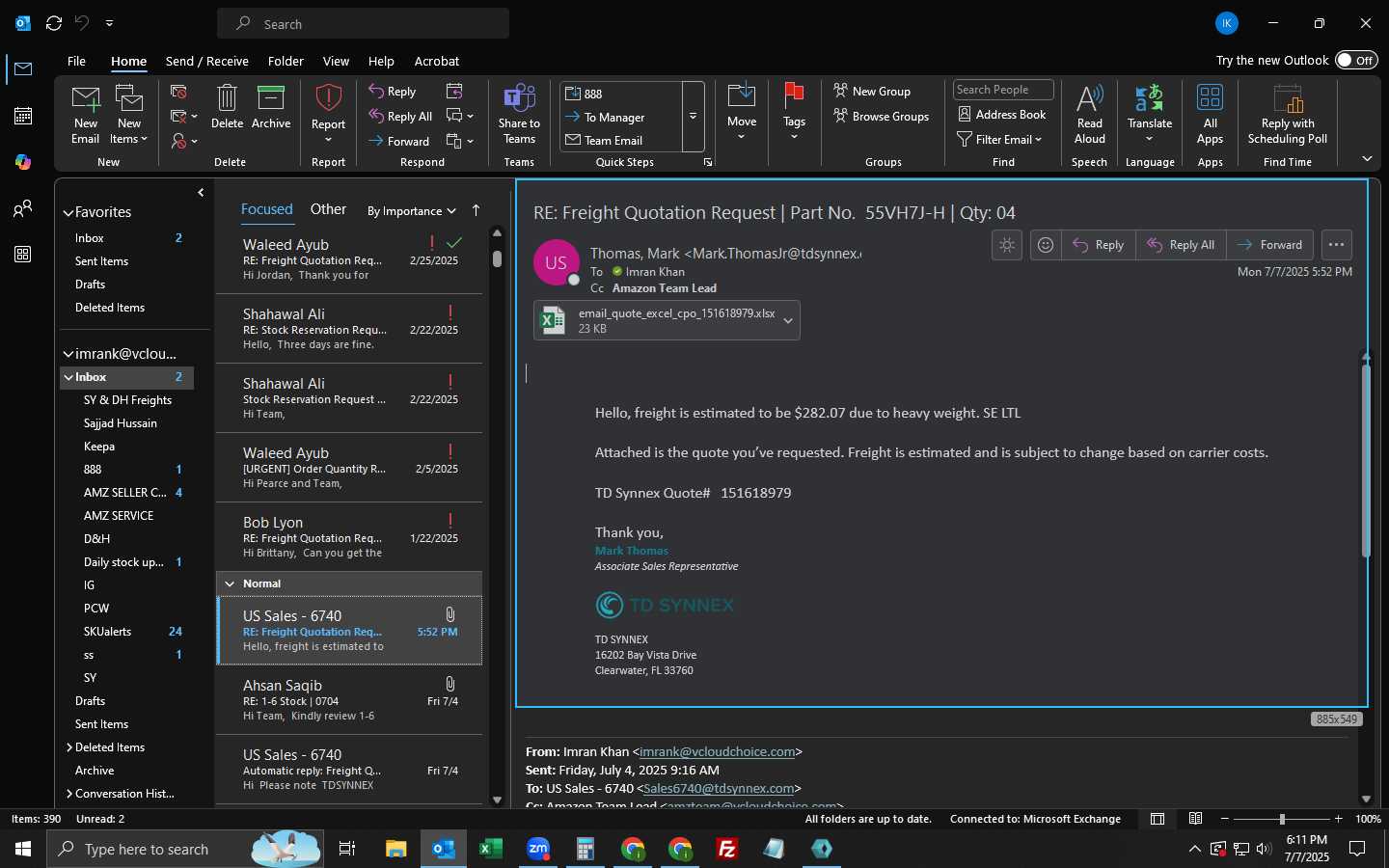Image resolution: width=1389 pixels, height=868 pixels.
Task: Collapse the Favorites section
Action: (x=68, y=213)
